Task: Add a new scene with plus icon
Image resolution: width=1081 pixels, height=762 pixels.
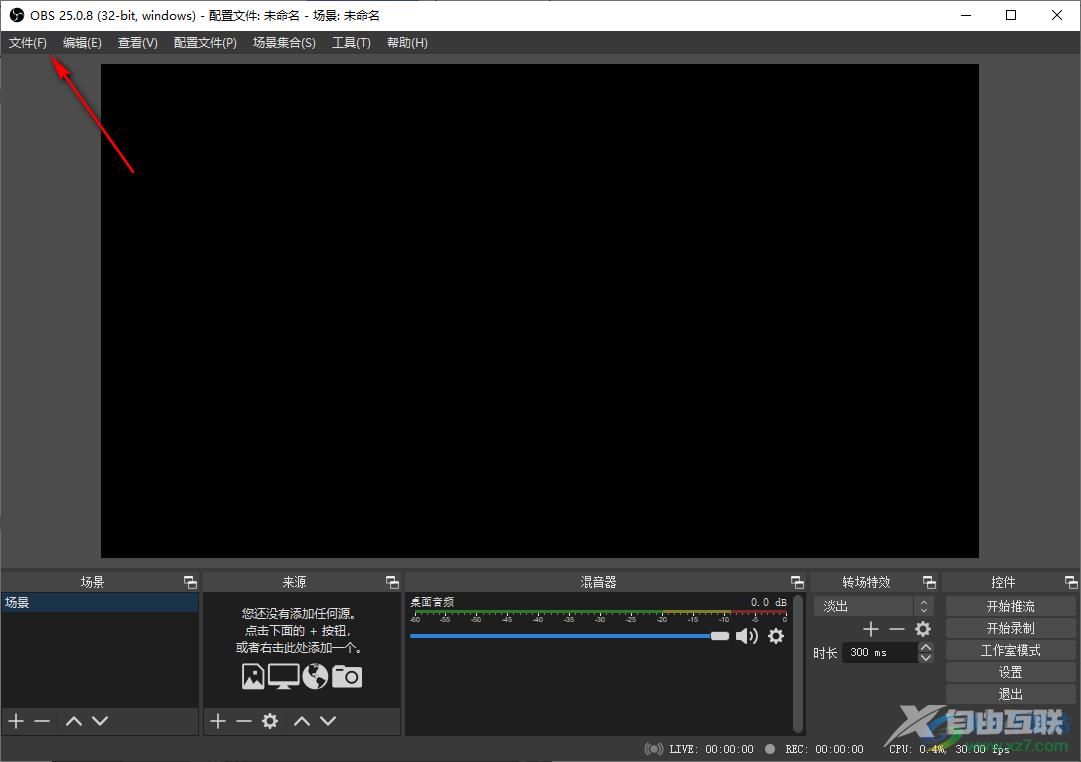Action: pyautogui.click(x=17, y=721)
